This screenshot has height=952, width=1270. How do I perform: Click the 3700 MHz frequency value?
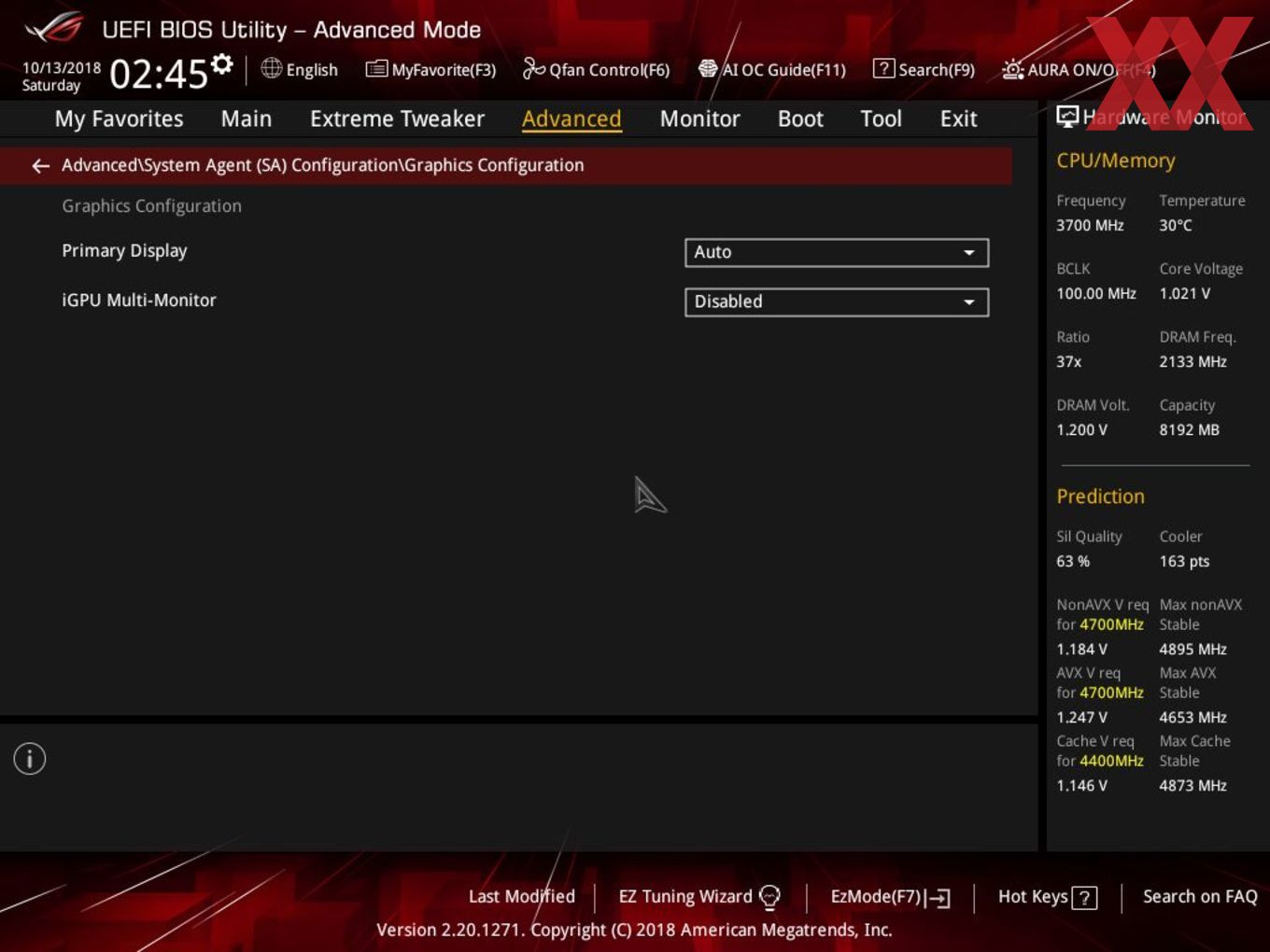[1090, 226]
